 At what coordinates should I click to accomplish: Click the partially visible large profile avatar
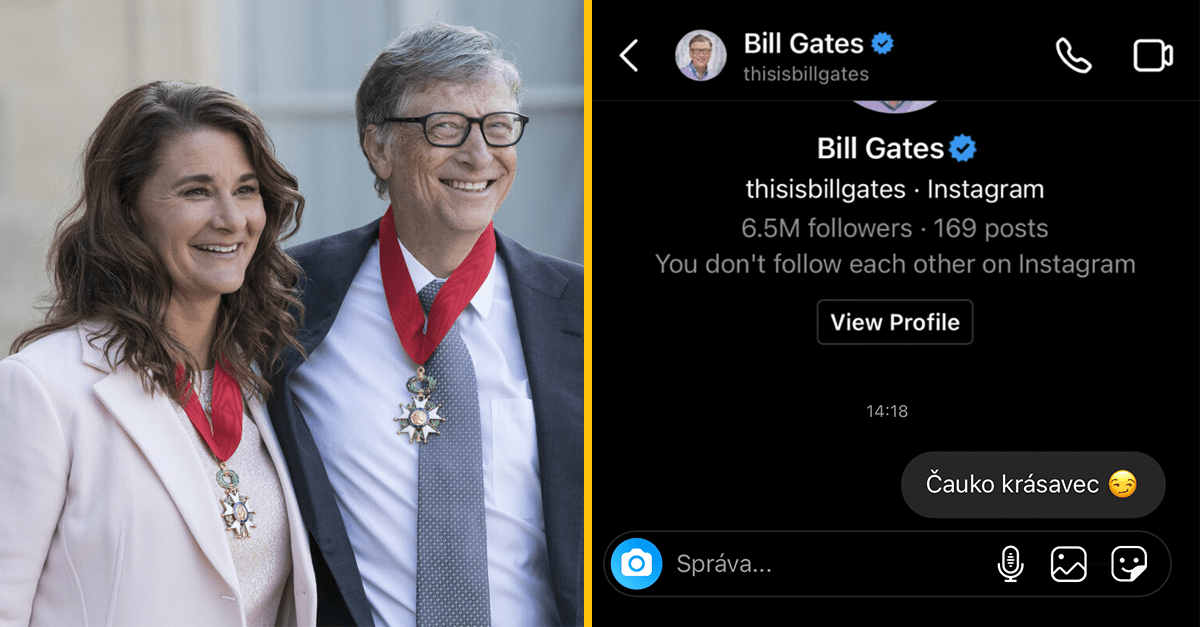pos(895,106)
